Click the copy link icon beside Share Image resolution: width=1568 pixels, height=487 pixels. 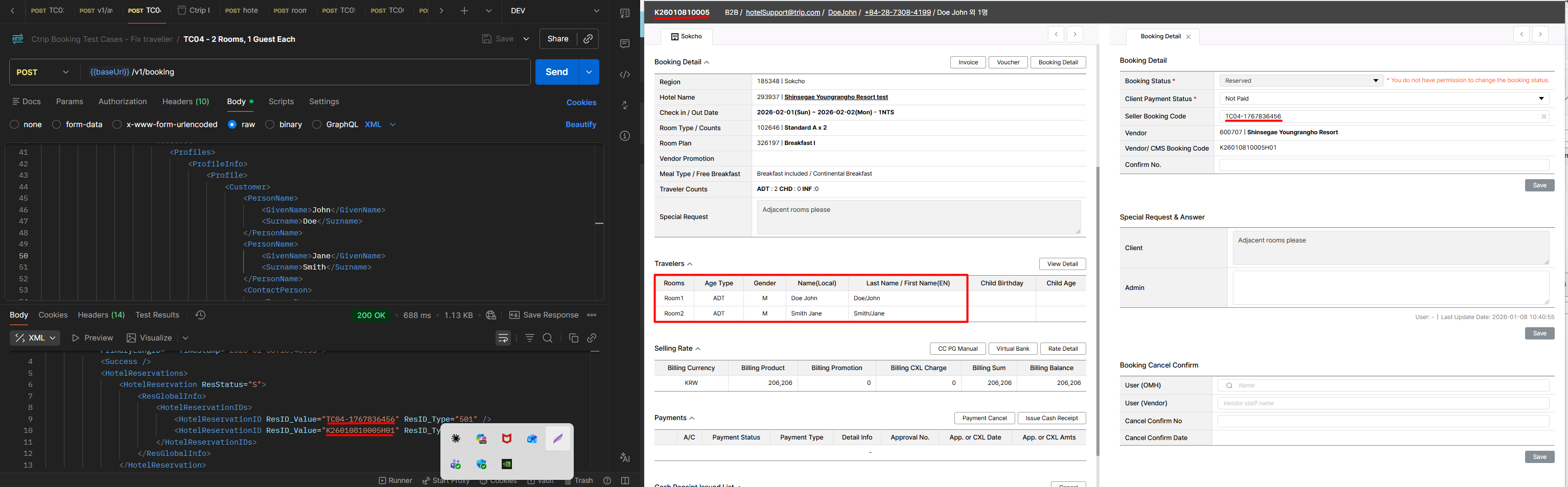tap(588, 39)
